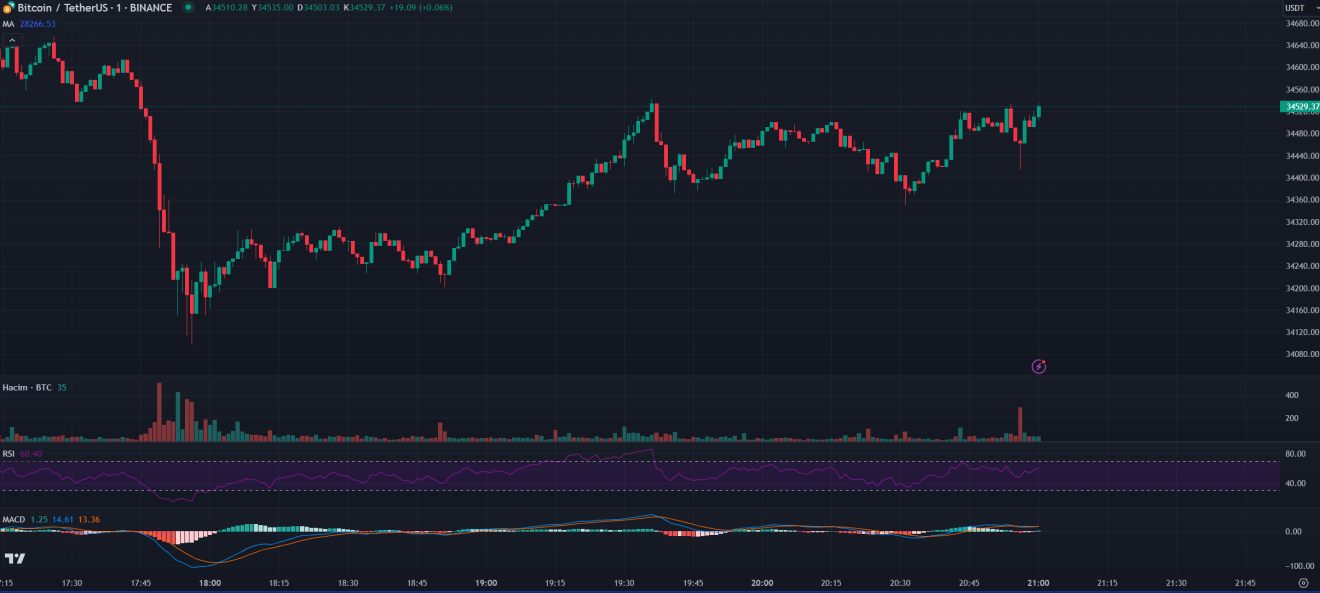The width and height of the screenshot is (1320, 593).
Task: Collapse the indicator legend with the chevron
Action: pos(12,40)
